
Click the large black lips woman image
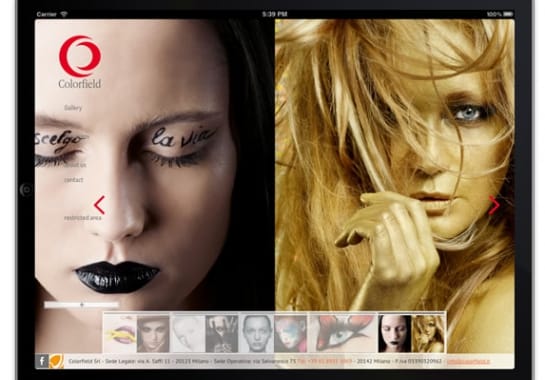[155, 165]
